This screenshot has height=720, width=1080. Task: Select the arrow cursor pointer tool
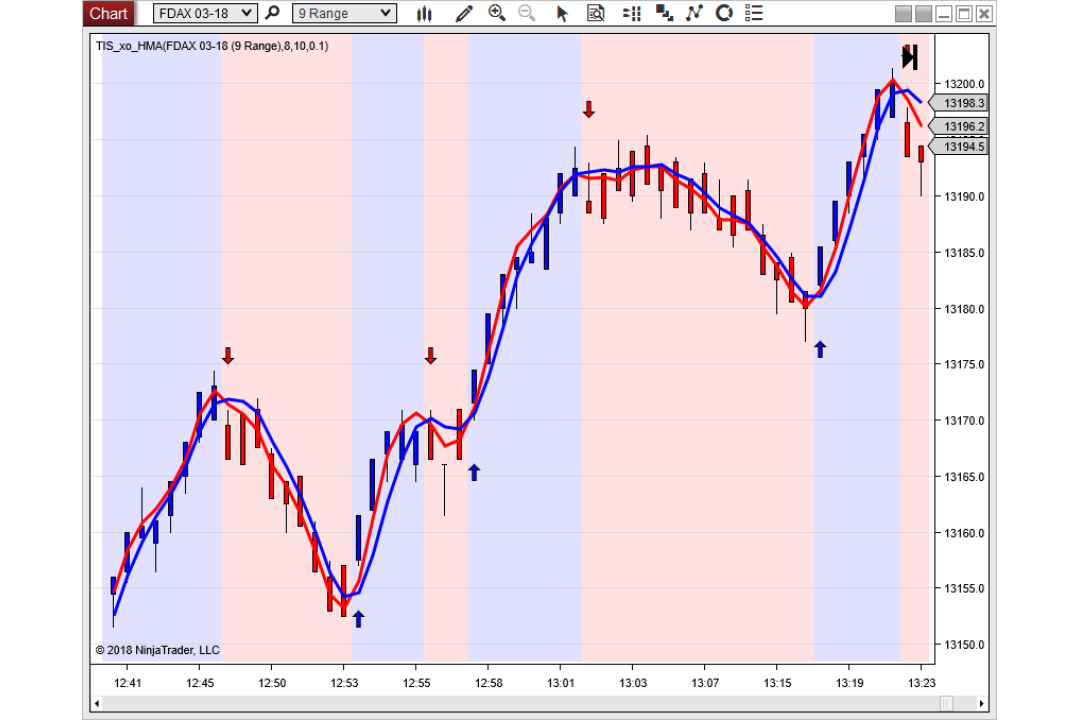[562, 13]
